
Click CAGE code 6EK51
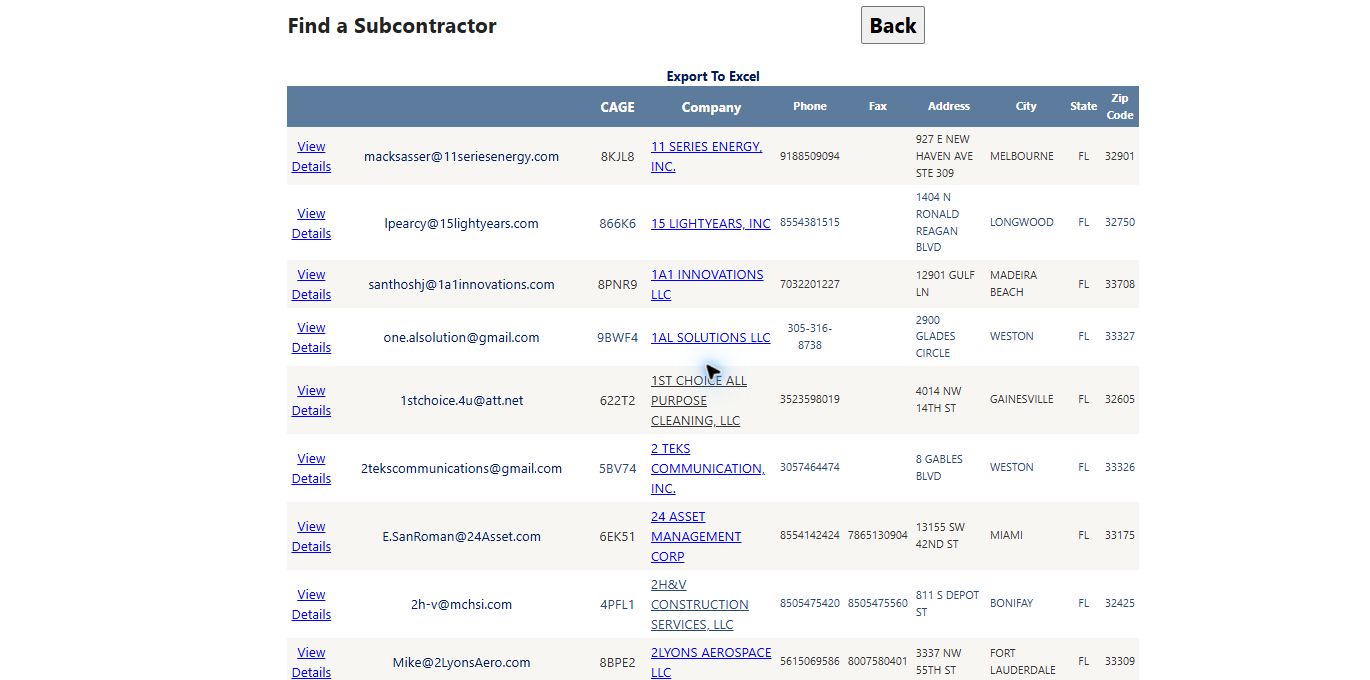(x=617, y=537)
